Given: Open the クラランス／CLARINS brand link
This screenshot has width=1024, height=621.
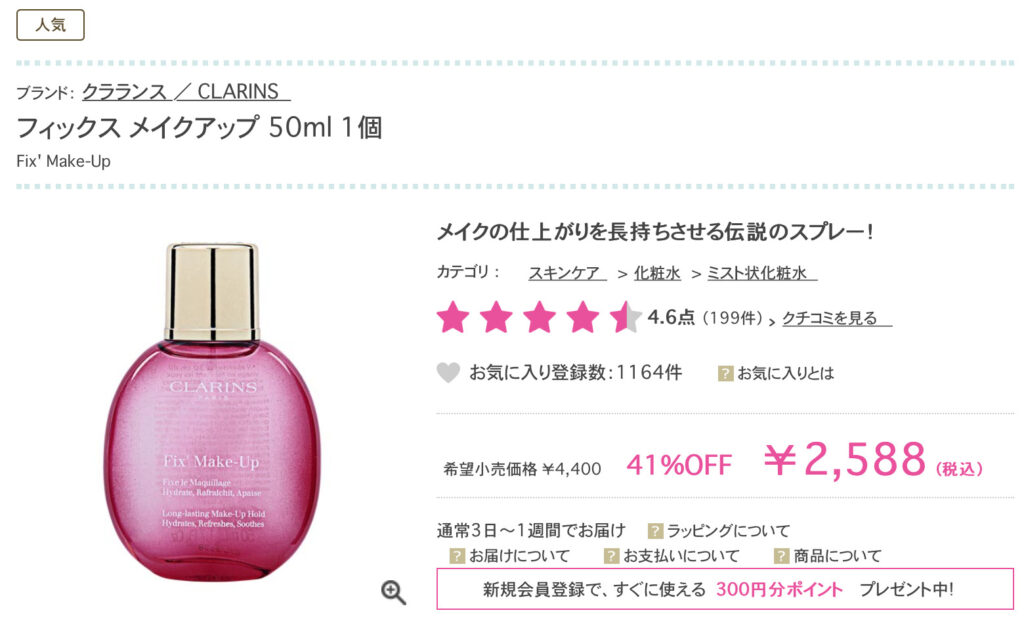Looking at the screenshot, I should point(186,91).
